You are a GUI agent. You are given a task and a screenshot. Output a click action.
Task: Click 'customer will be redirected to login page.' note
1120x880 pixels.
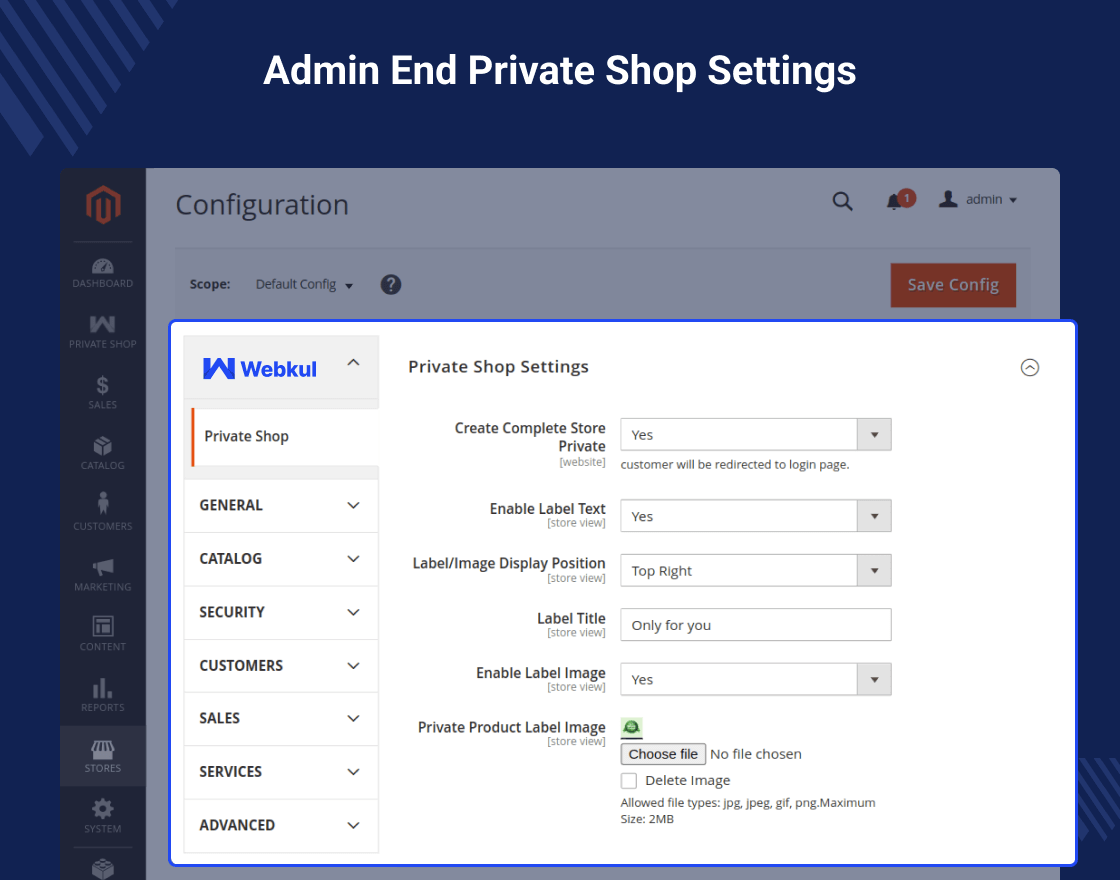(x=735, y=464)
